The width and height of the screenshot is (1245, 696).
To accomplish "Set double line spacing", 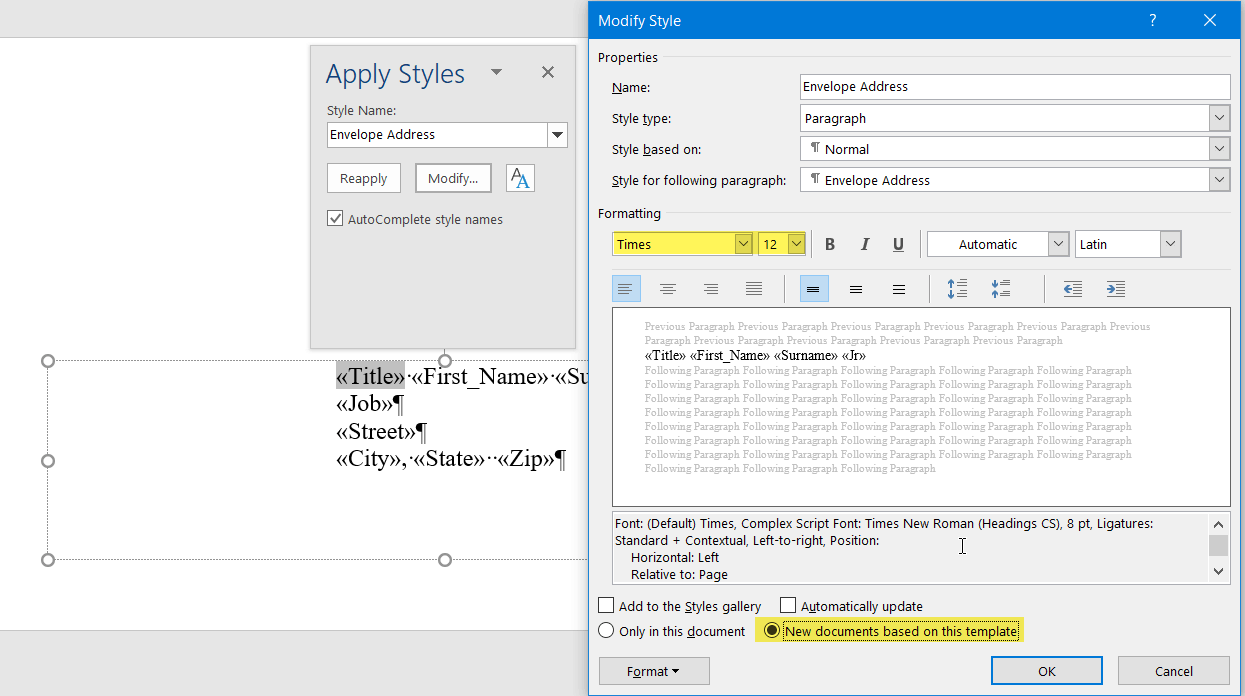I will tap(899, 289).
